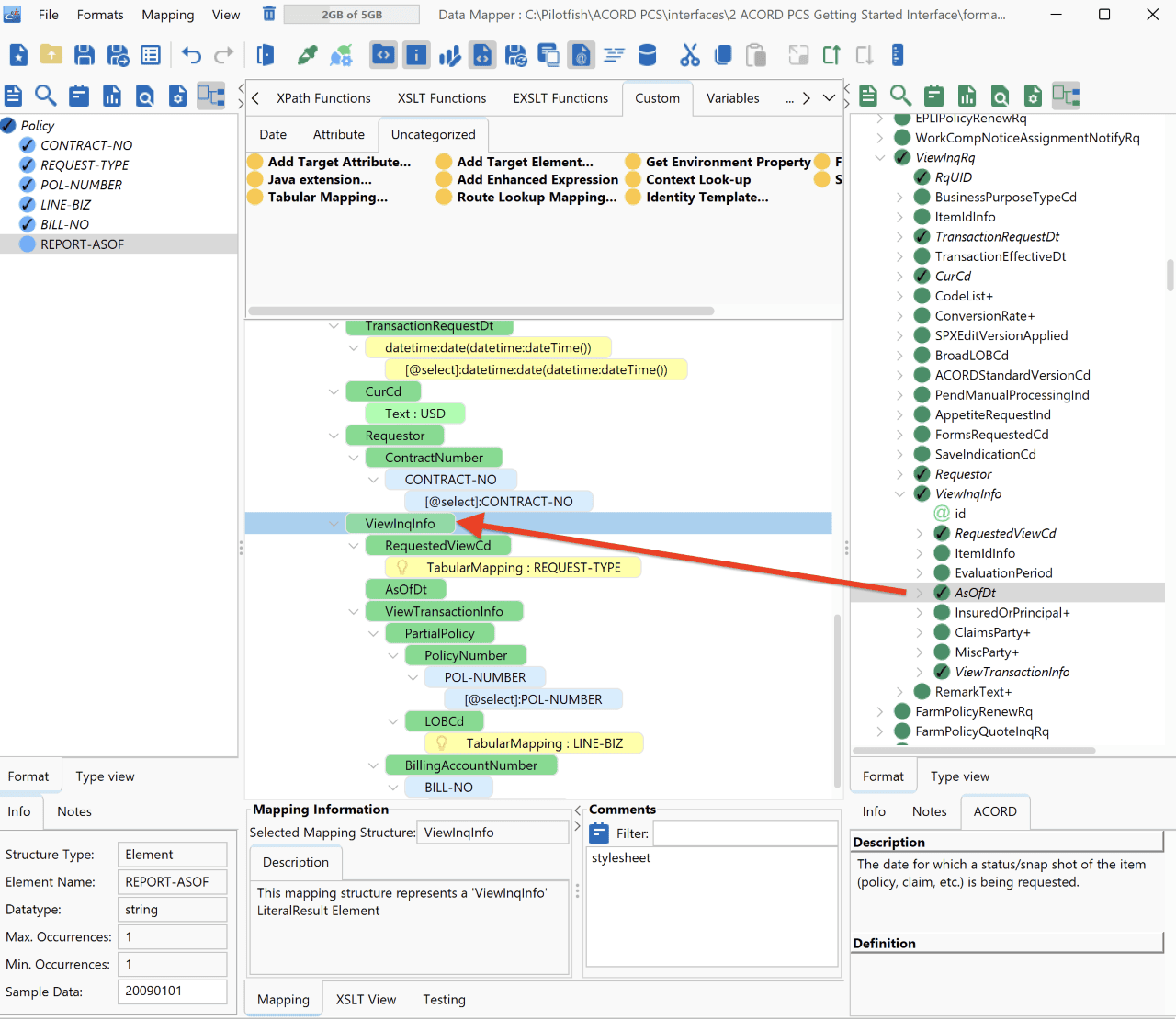Open the View menu
Viewport: 1176px width, 1020px height.
[x=226, y=15]
